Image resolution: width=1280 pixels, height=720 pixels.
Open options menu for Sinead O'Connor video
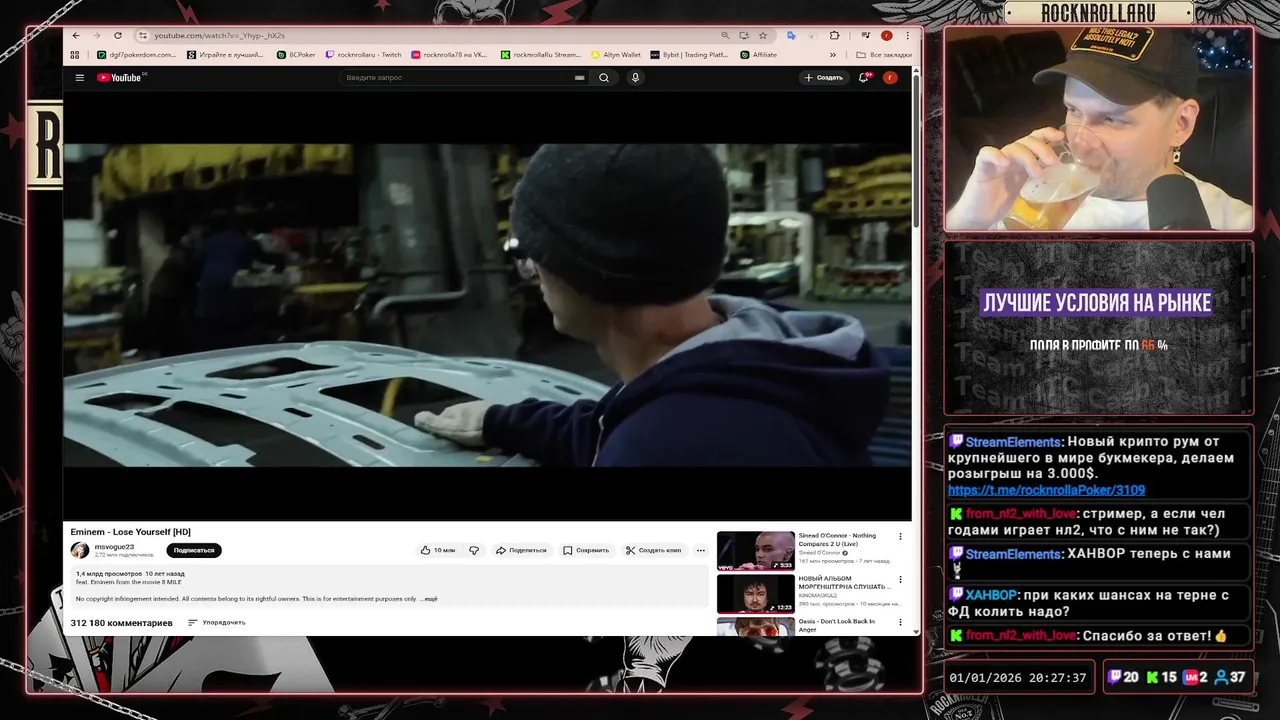tap(900, 537)
